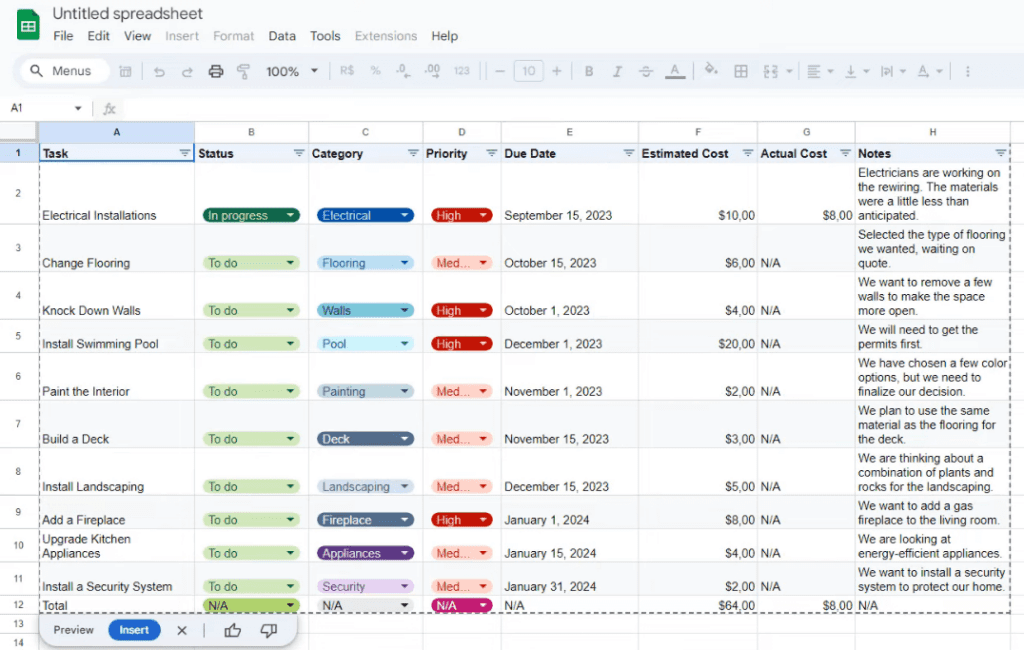Open the File menu
1024x650 pixels.
[x=63, y=36]
